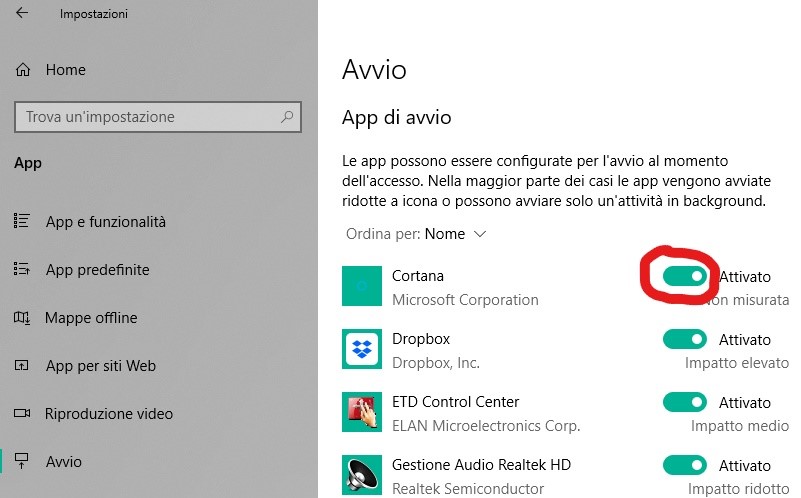
Task: Select Riproduzione video in sidebar
Action: point(109,414)
